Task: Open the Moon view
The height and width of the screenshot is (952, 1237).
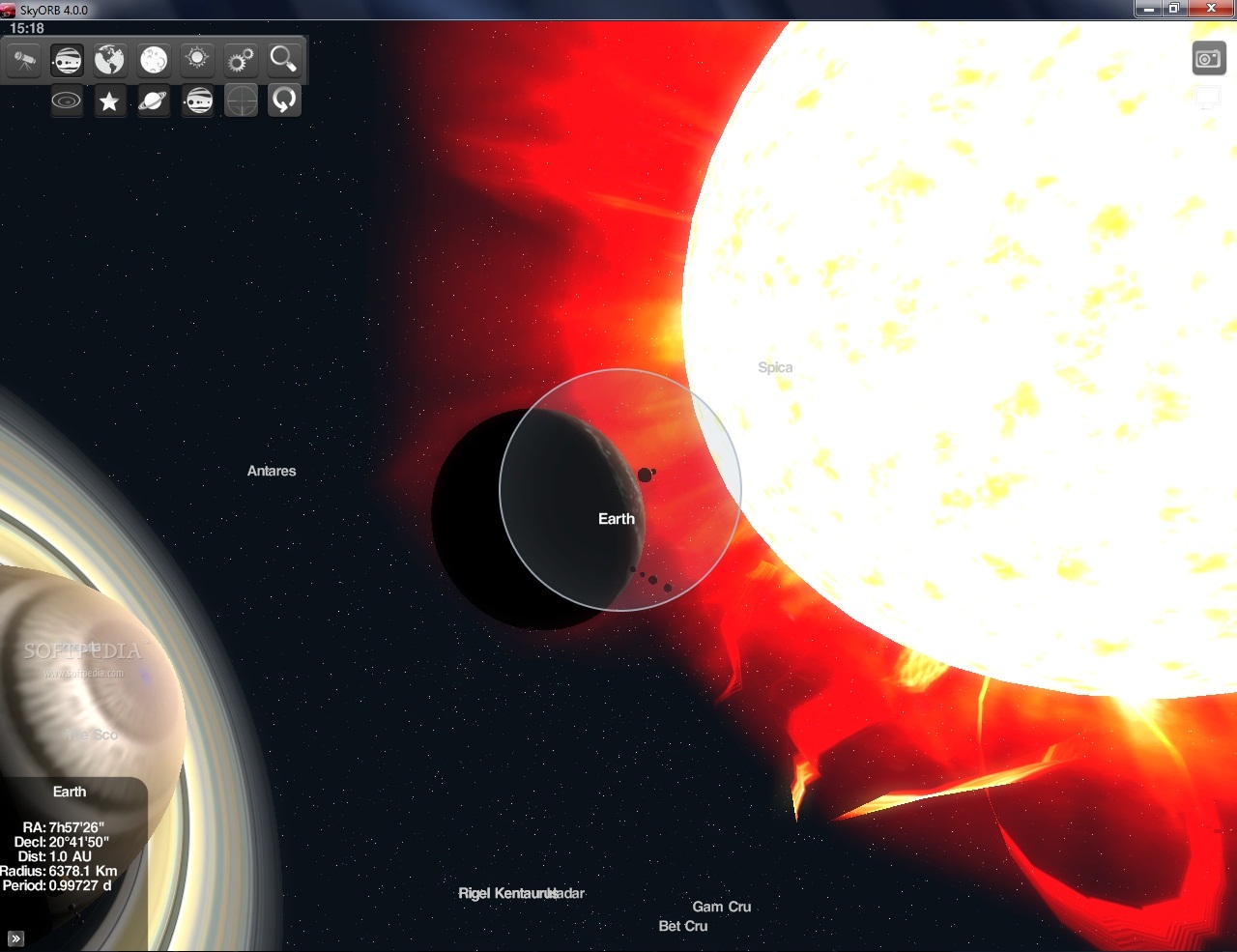Action: tap(154, 60)
